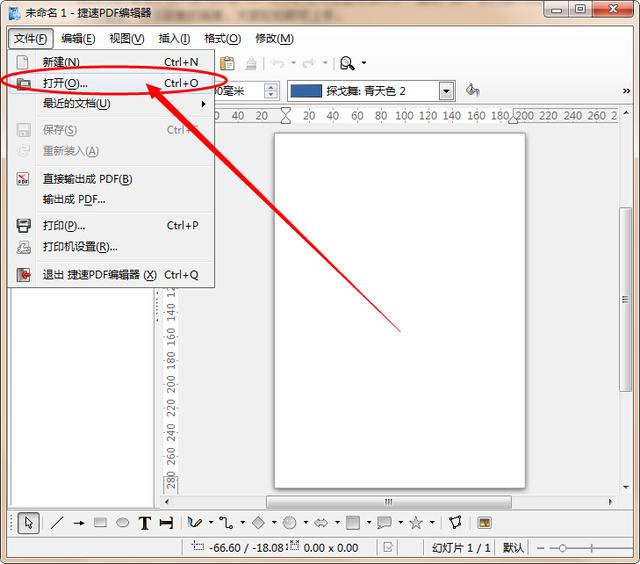Expand the toolbar overflow chevron
Viewport: 640px width, 564px height.
pos(627,91)
